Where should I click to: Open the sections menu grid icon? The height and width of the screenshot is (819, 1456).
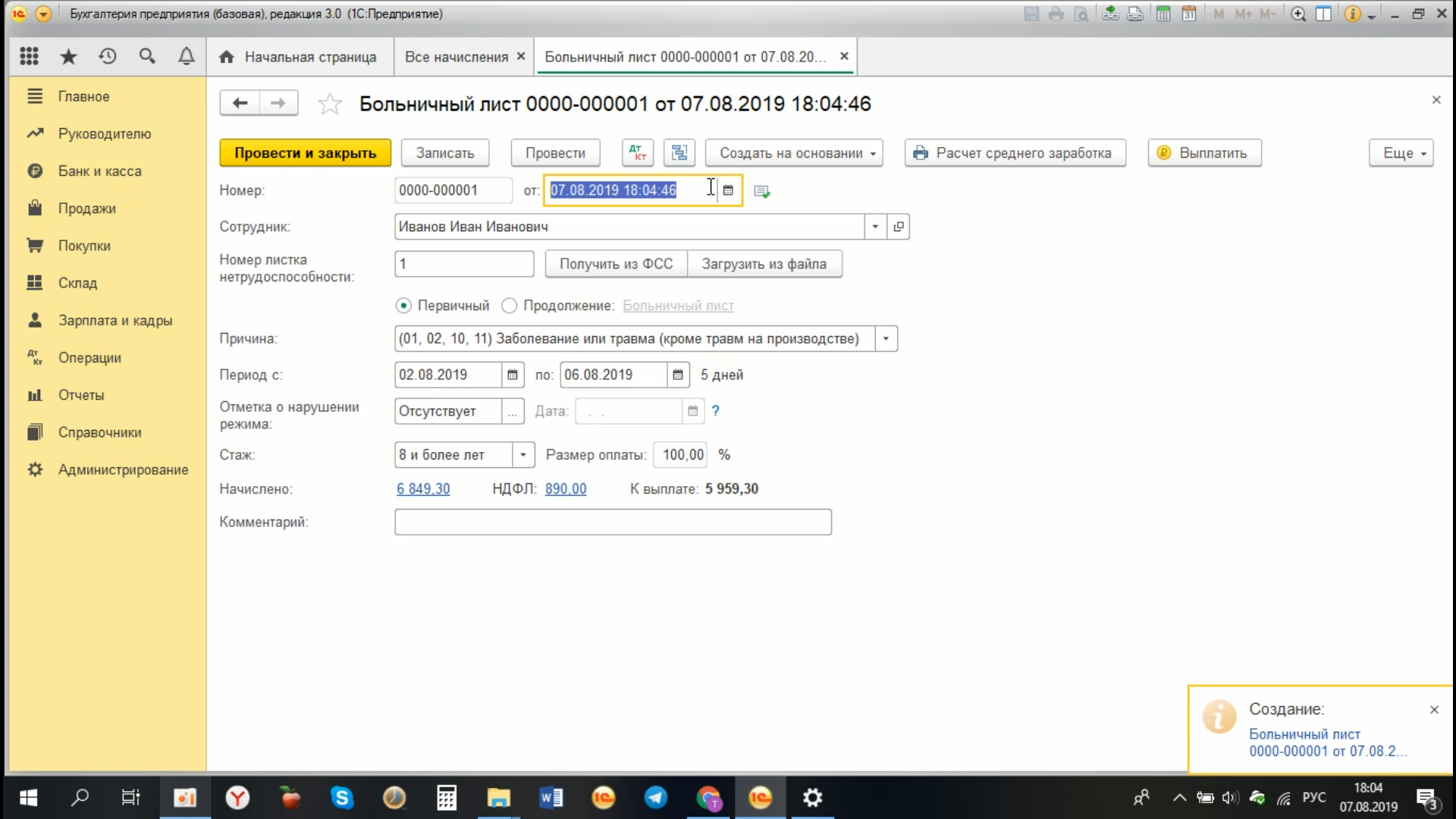click(29, 56)
